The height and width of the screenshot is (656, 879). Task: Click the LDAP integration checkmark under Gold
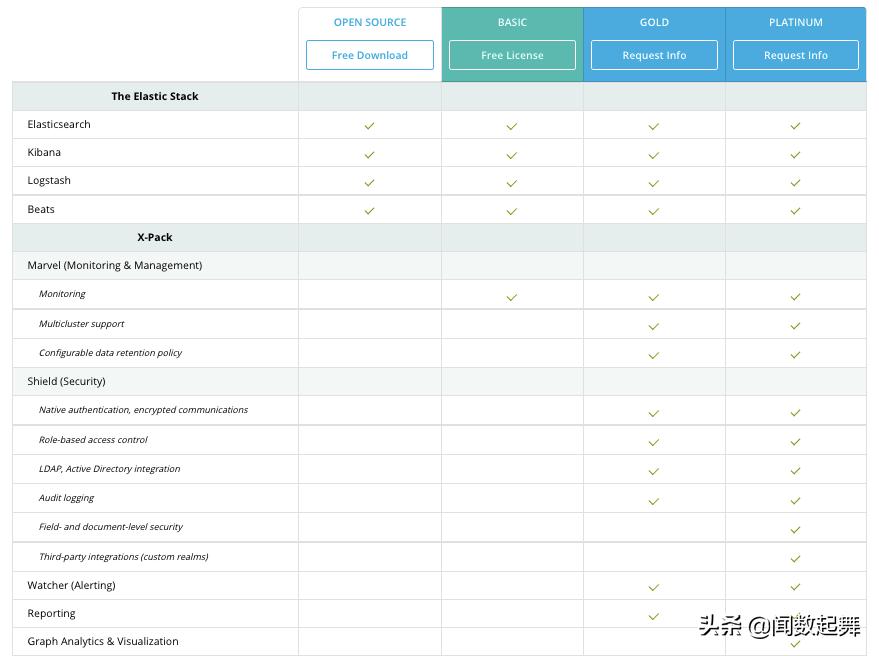pyautogui.click(x=654, y=472)
